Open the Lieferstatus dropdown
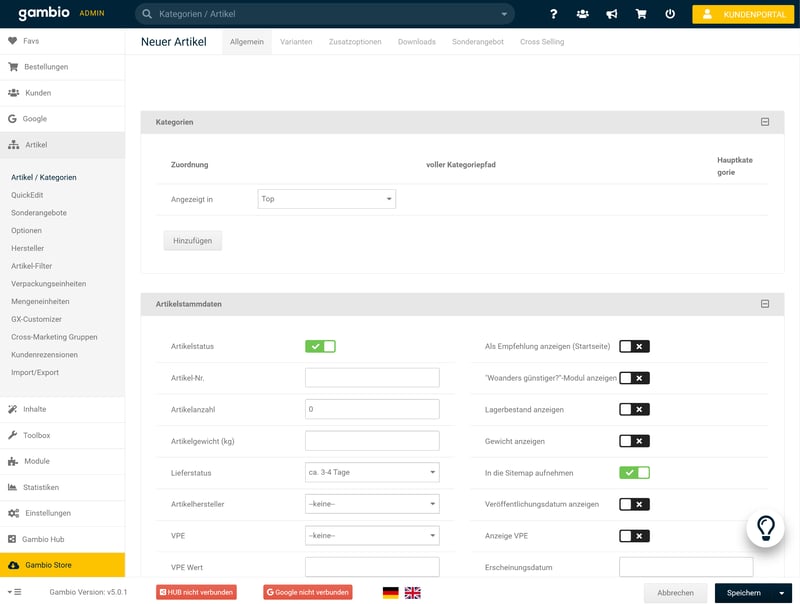Image resolution: width=800 pixels, height=604 pixels. 372,472
